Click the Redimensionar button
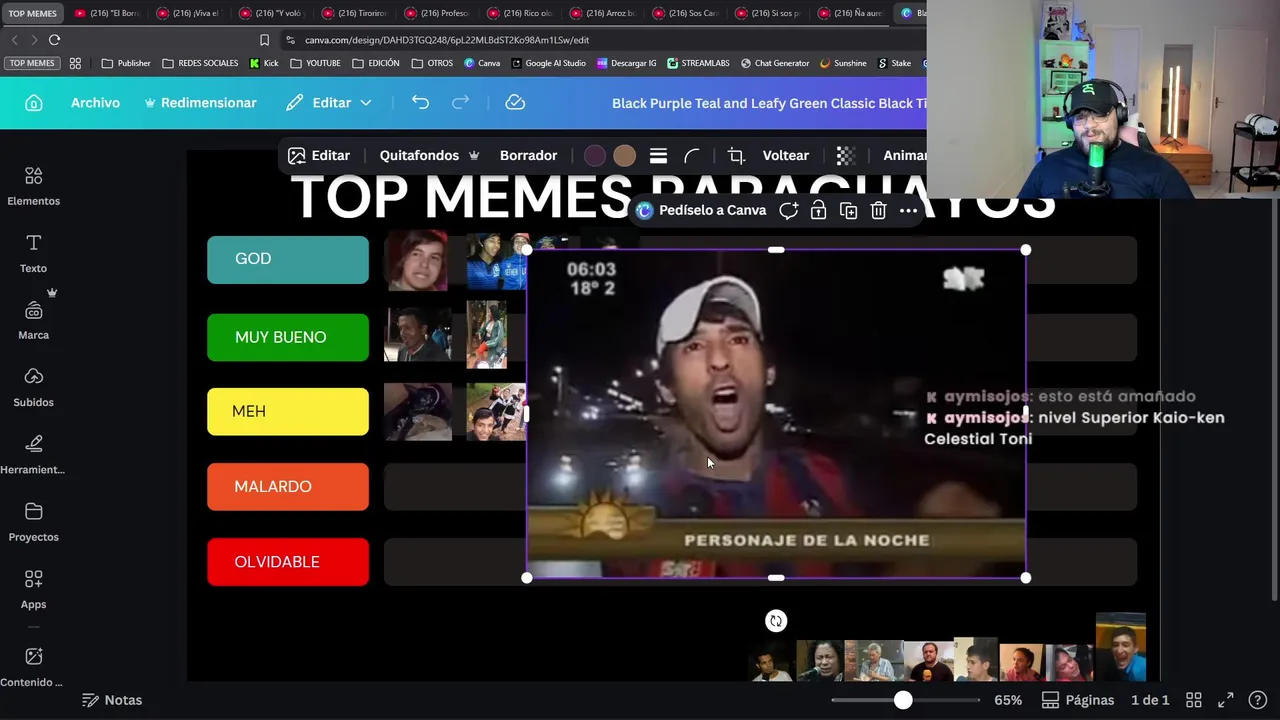 [x=200, y=103]
